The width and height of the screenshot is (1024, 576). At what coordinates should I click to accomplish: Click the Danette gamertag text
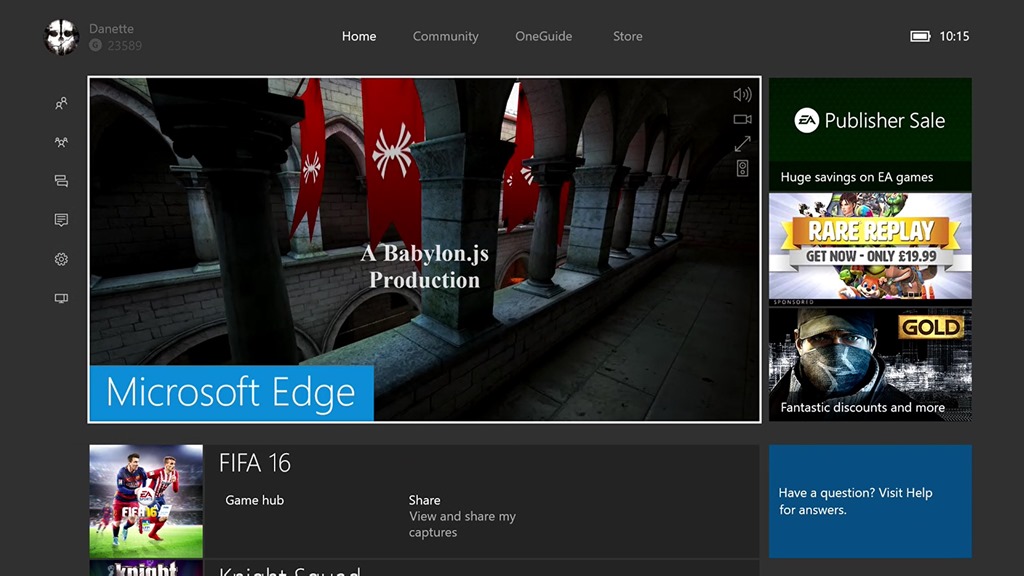pos(112,29)
